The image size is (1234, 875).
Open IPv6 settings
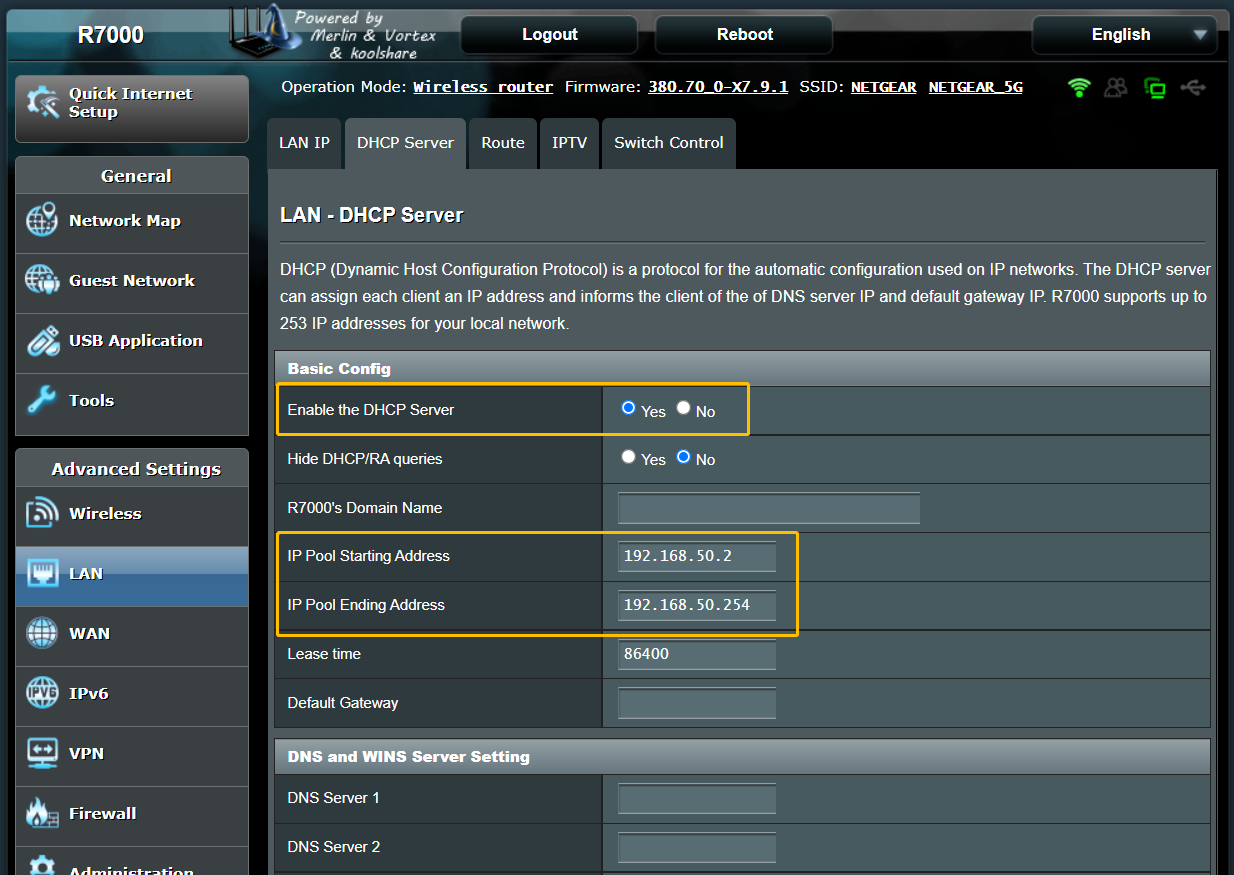pyautogui.click(x=92, y=693)
